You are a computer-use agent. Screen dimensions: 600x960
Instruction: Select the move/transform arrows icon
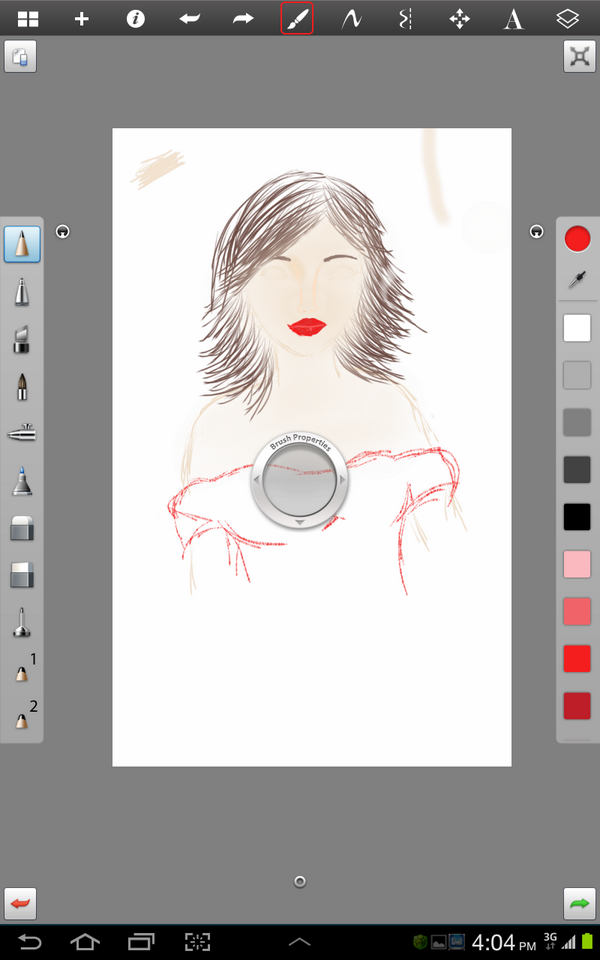(x=459, y=19)
